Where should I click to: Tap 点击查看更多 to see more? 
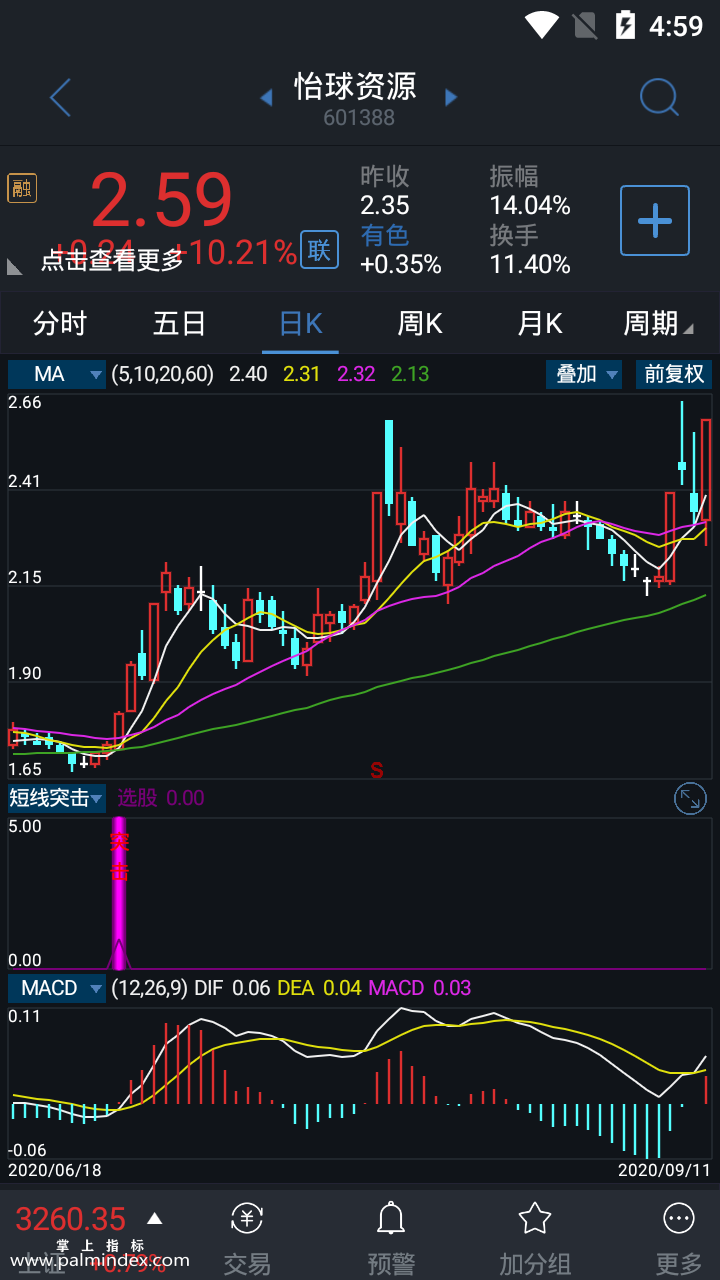coord(112,260)
